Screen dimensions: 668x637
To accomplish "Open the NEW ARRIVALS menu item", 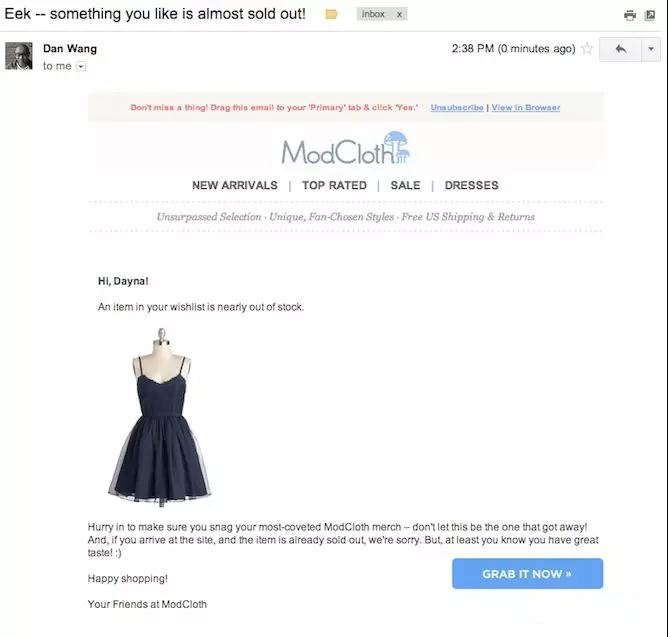I will click(x=235, y=185).
